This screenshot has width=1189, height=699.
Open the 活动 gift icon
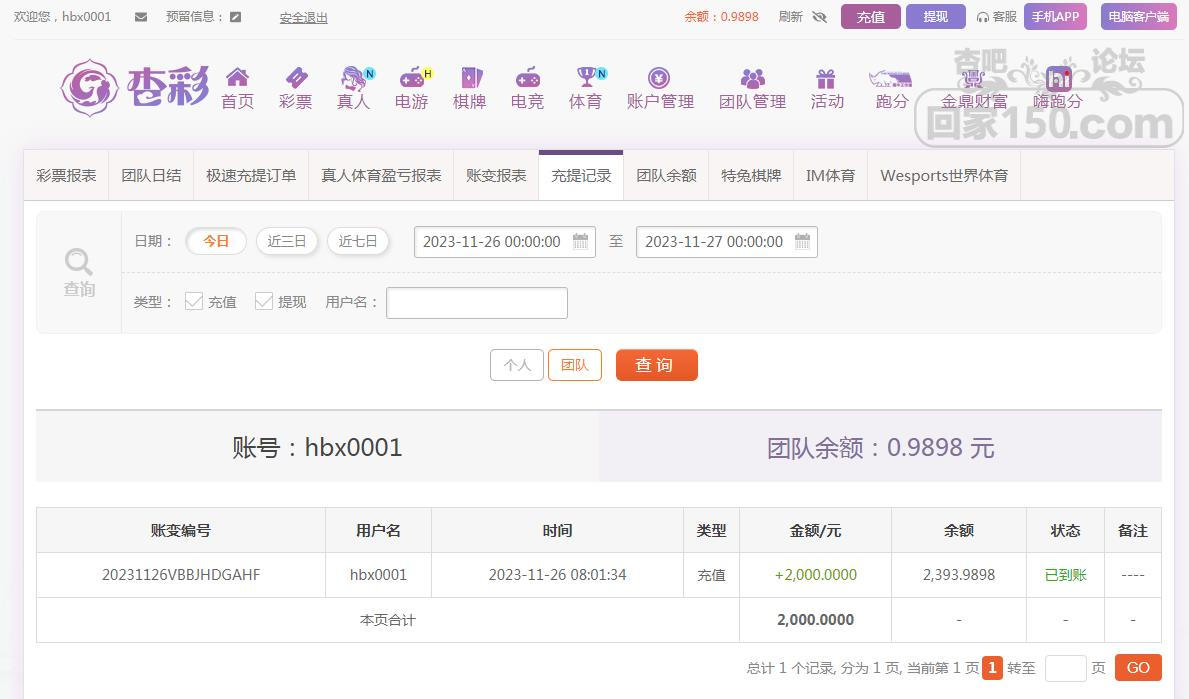pos(826,78)
